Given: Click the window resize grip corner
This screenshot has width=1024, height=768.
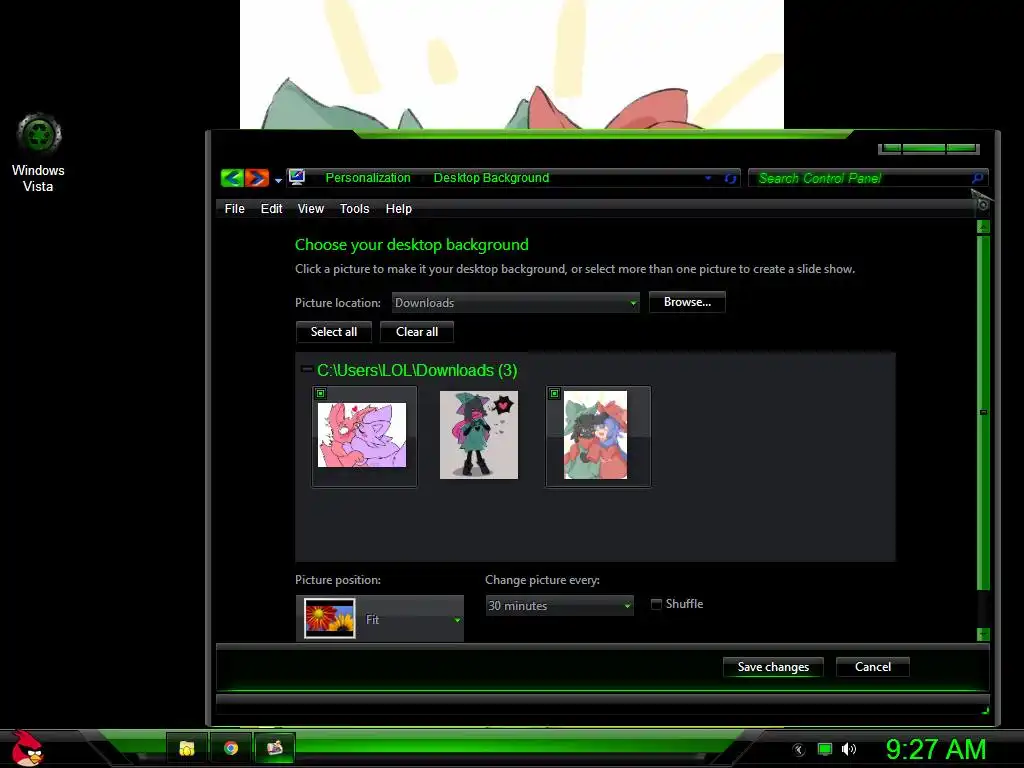Looking at the screenshot, I should pos(985,711).
